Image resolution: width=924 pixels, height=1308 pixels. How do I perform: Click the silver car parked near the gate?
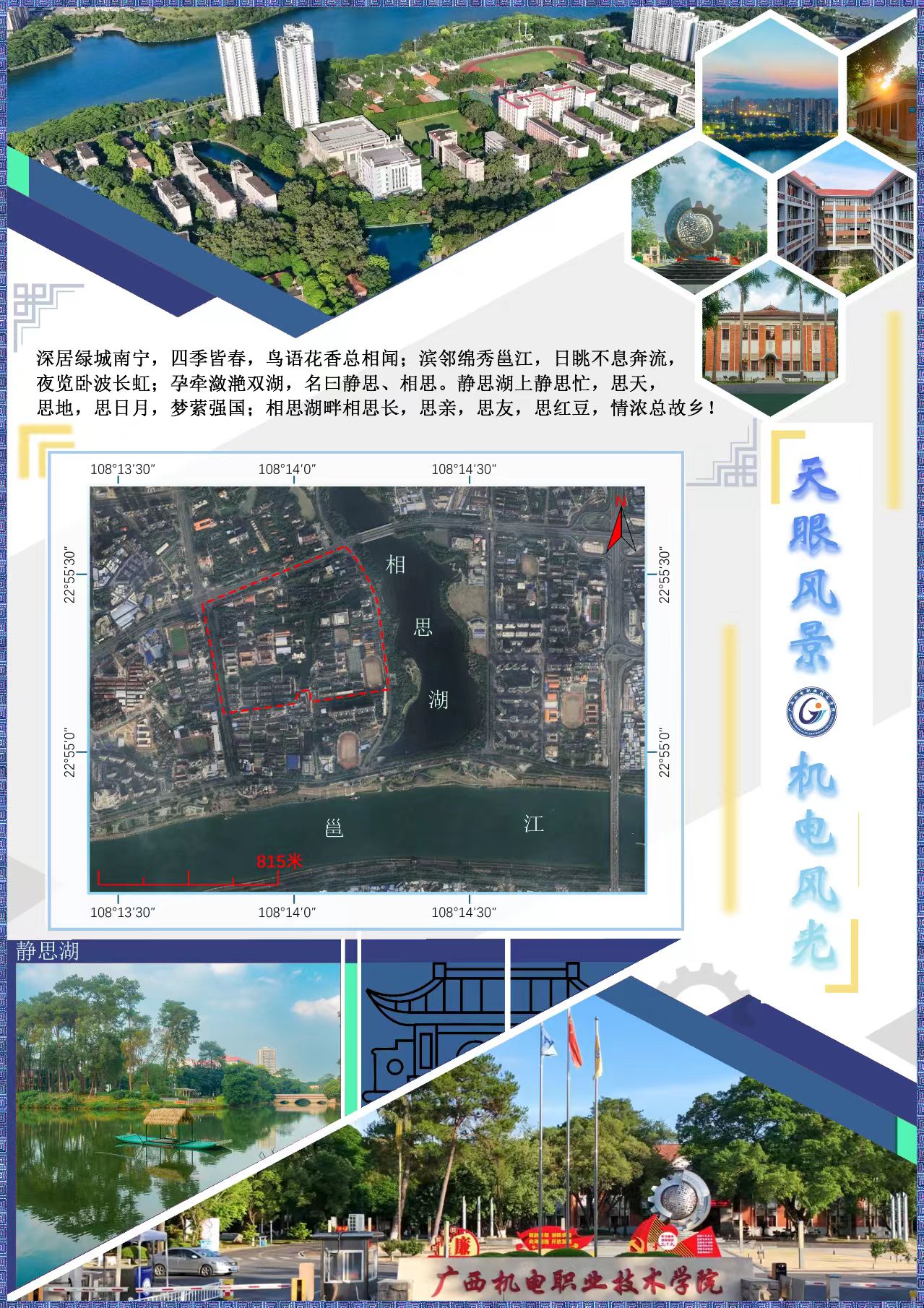click(x=193, y=1262)
